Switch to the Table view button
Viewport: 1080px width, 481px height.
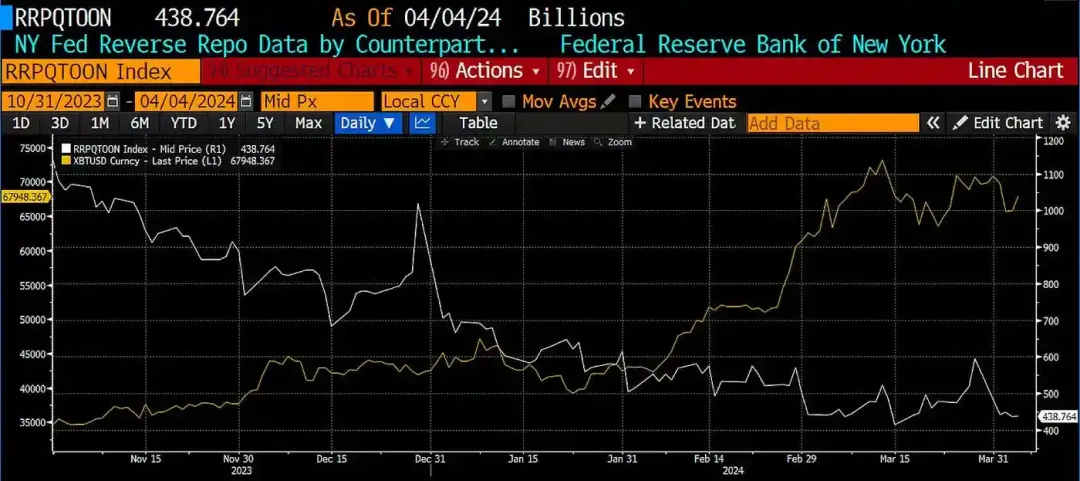[477, 123]
